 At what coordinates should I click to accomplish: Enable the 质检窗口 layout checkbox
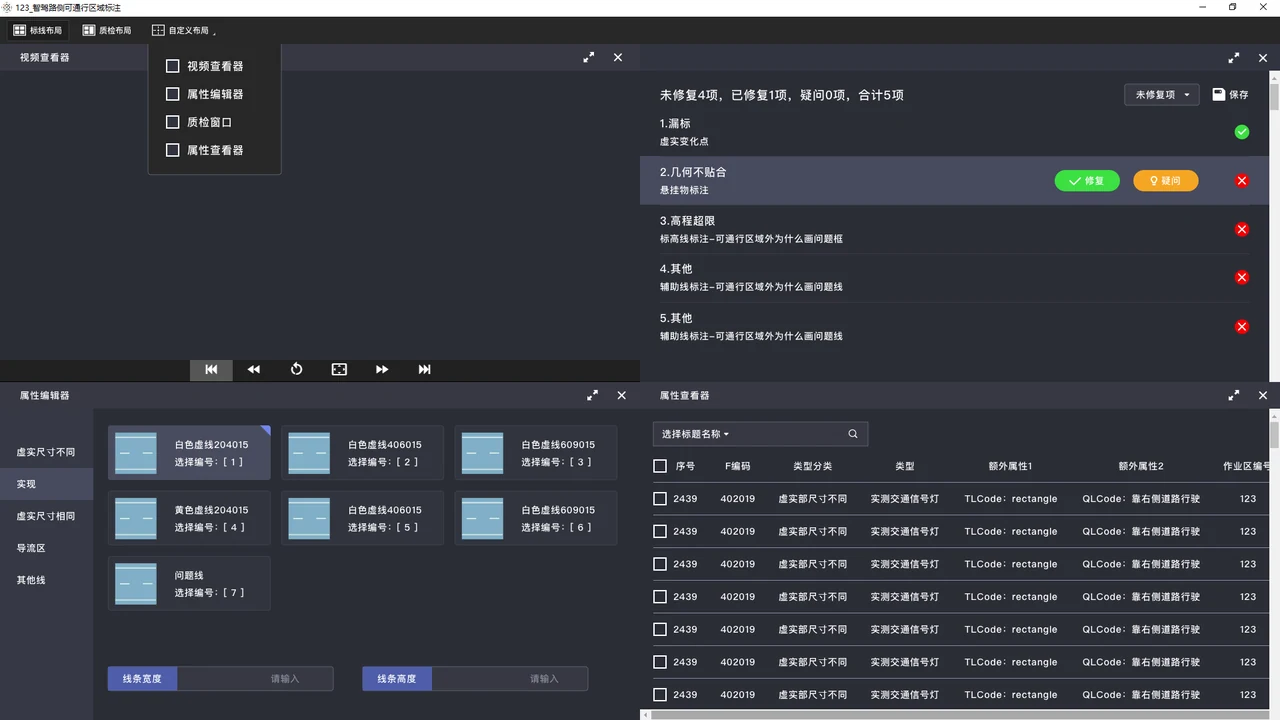click(172, 122)
